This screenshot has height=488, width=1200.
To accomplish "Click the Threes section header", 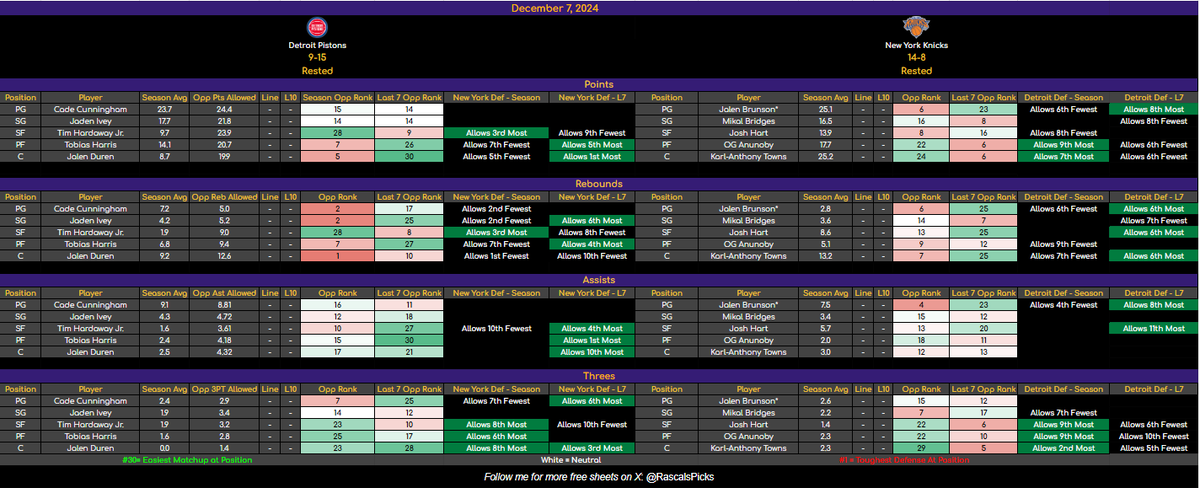I will pos(600,376).
